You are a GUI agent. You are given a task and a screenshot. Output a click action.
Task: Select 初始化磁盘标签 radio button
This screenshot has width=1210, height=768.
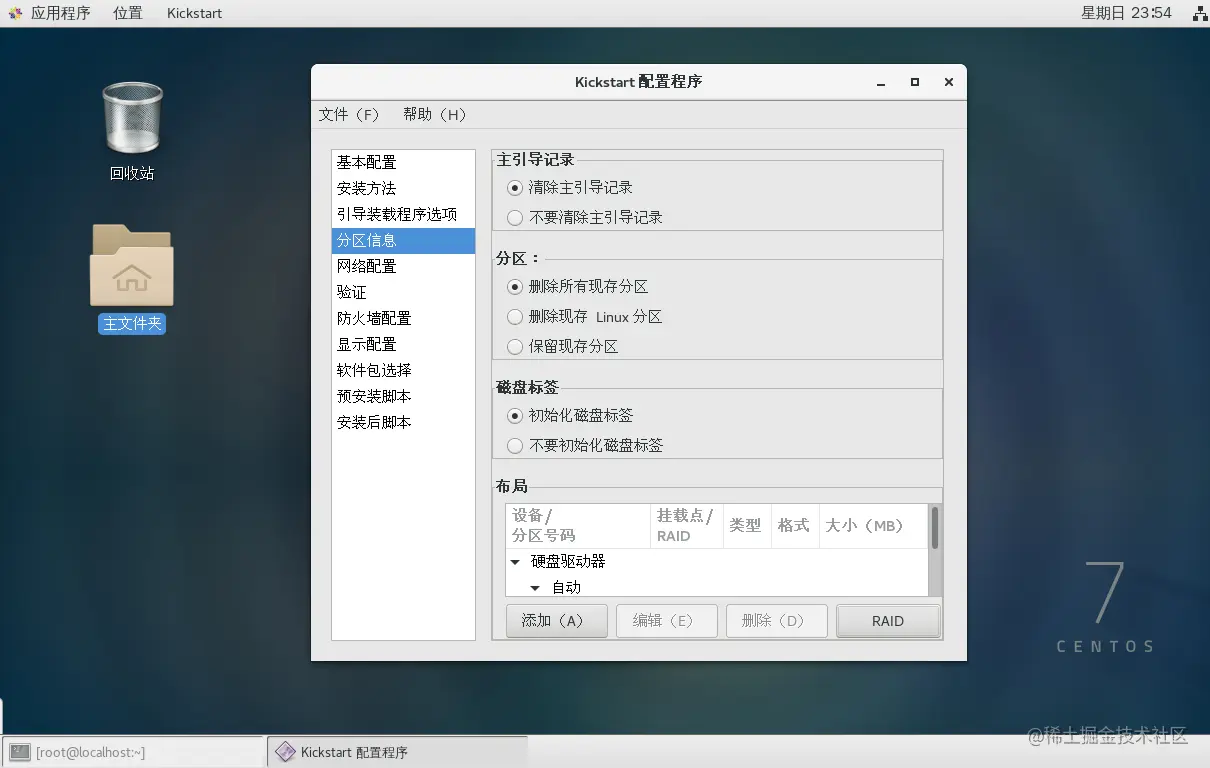pyautogui.click(x=515, y=415)
